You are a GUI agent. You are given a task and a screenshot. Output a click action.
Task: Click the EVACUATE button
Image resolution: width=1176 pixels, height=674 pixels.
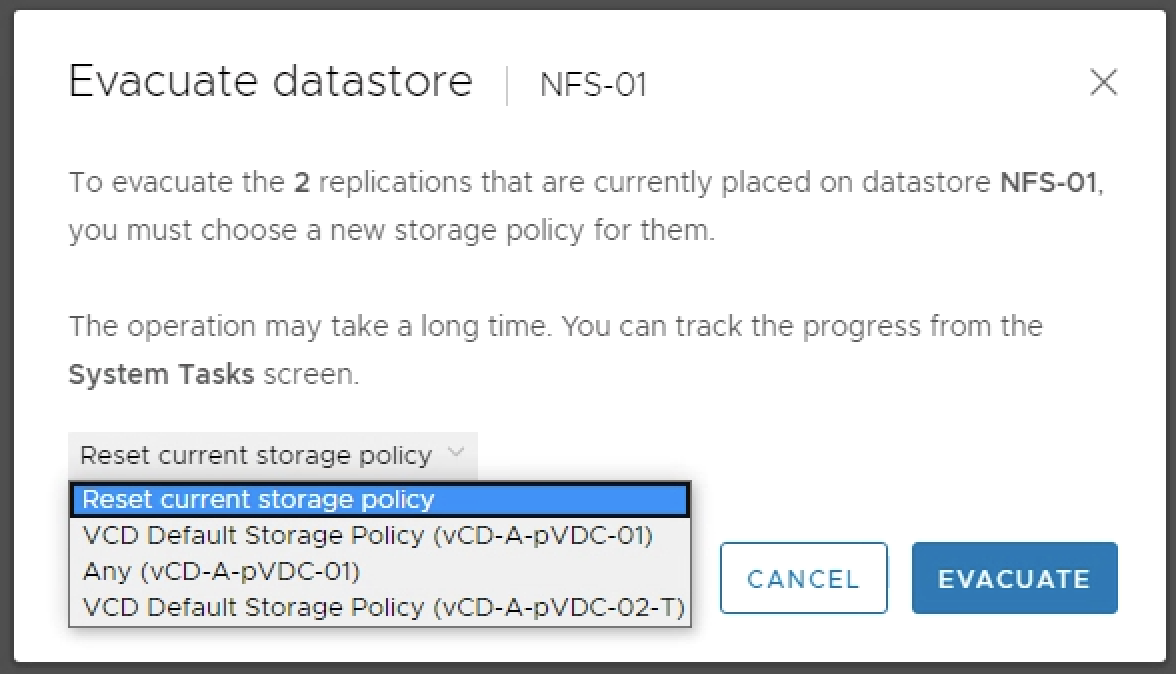pos(1014,578)
